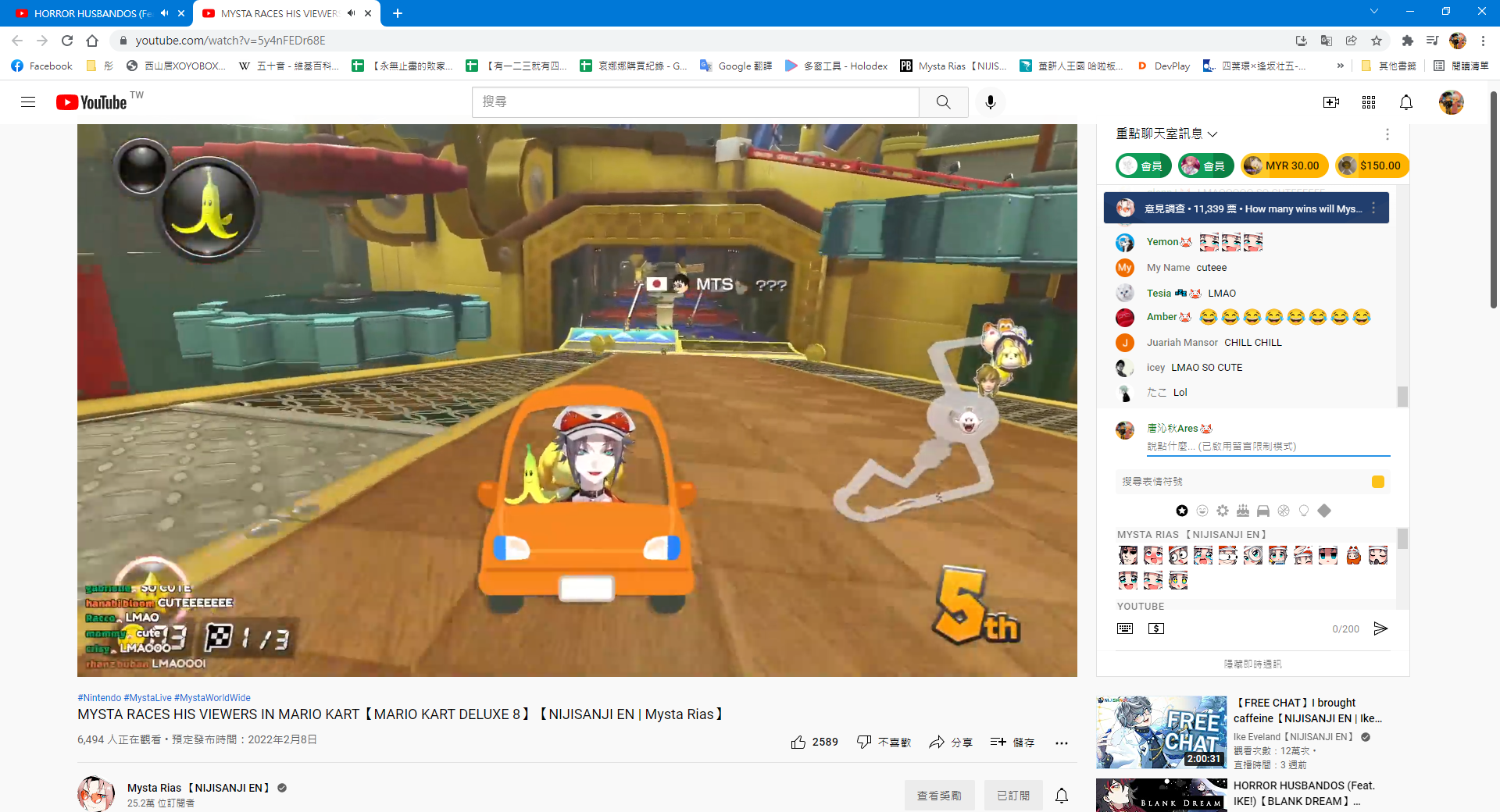Click the 分享 share button
The image size is (1500, 812).
[x=951, y=743]
